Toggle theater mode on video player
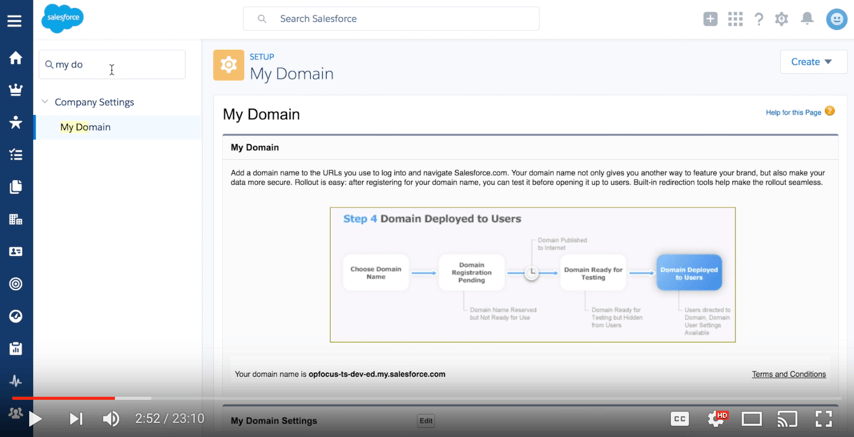854x437 pixels. tap(752, 419)
